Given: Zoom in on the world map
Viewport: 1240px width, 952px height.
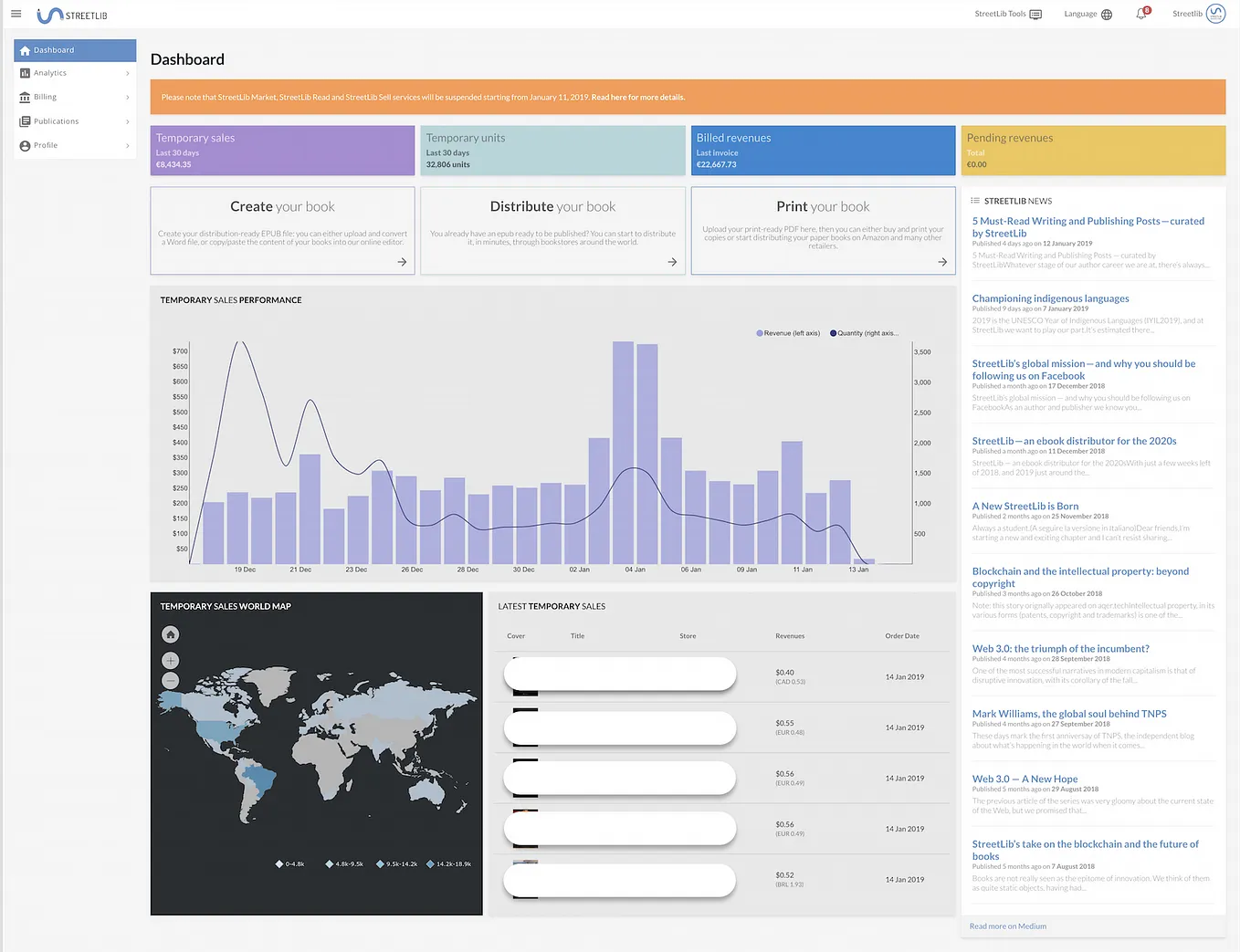Looking at the screenshot, I should [170, 660].
